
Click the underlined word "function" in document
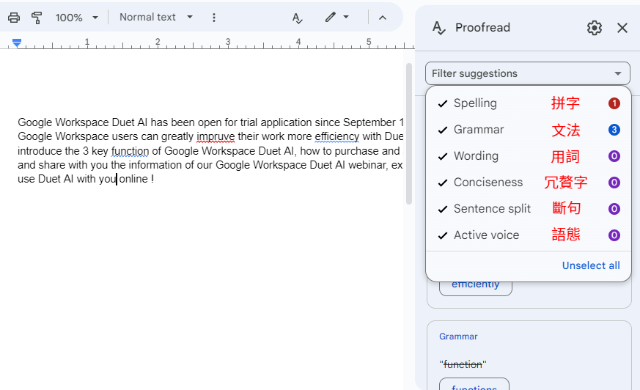click(130, 151)
